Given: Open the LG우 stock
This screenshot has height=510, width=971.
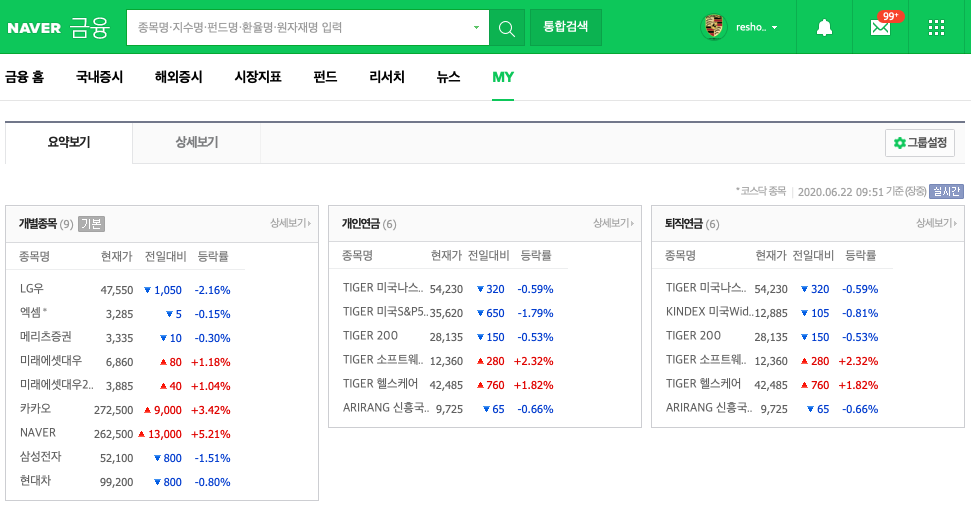Looking at the screenshot, I should 32,288.
